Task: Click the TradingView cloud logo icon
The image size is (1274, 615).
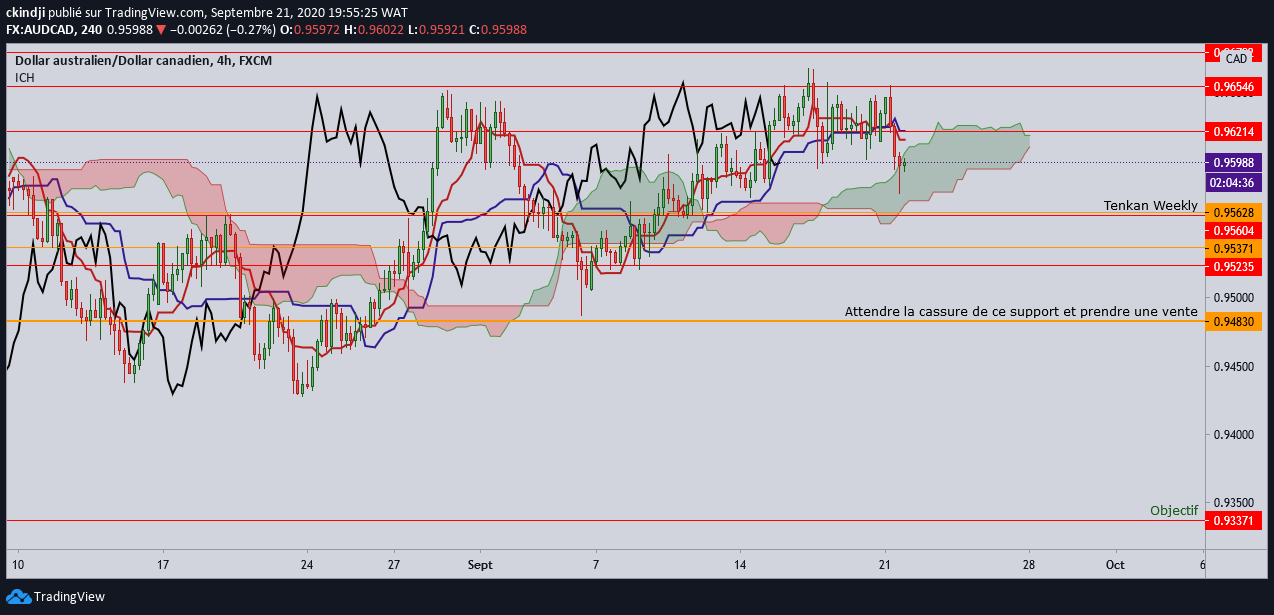Action: tap(18, 597)
